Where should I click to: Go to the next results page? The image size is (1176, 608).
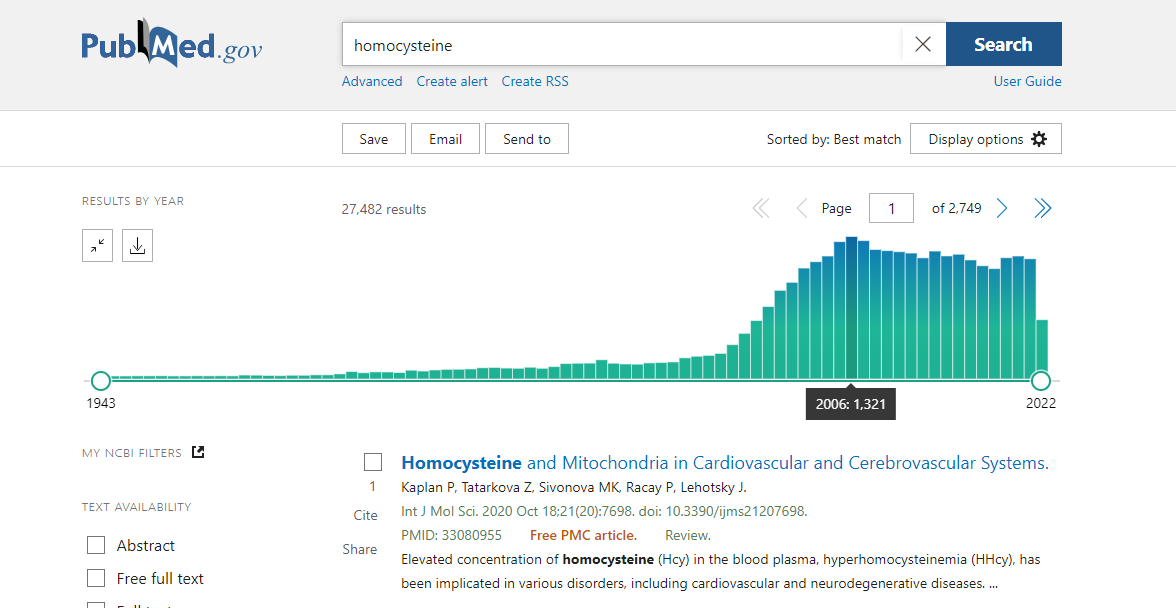pyautogui.click(x=1002, y=208)
